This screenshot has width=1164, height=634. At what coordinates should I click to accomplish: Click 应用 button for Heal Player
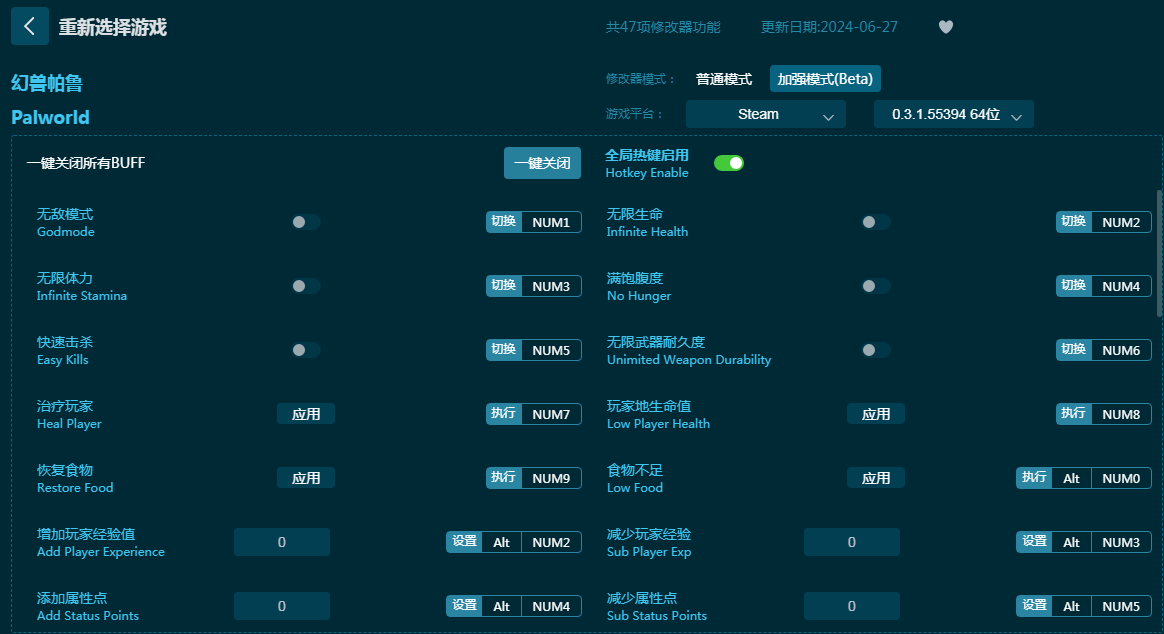[x=306, y=414]
